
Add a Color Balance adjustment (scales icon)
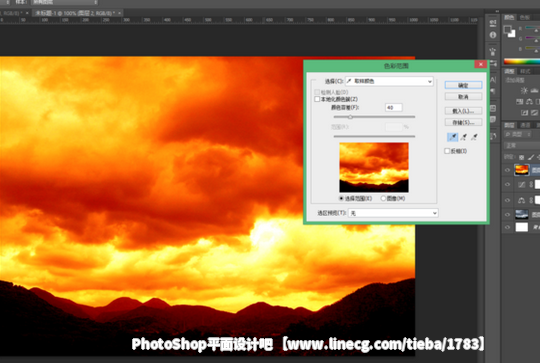point(529,101)
